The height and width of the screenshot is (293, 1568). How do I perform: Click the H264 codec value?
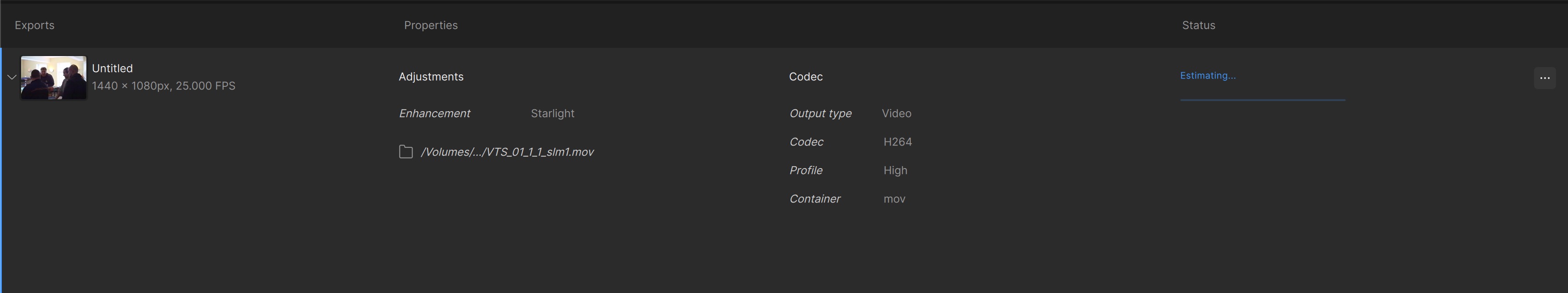[x=897, y=142]
